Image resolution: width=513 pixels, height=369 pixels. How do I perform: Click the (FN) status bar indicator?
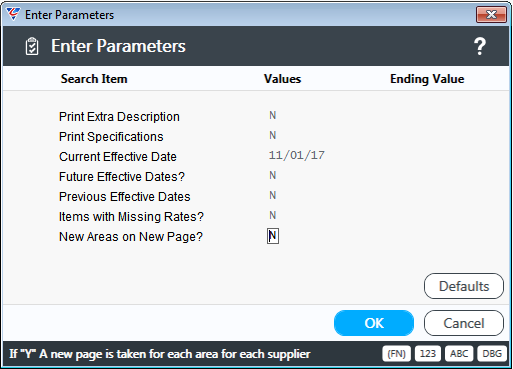tap(396, 353)
